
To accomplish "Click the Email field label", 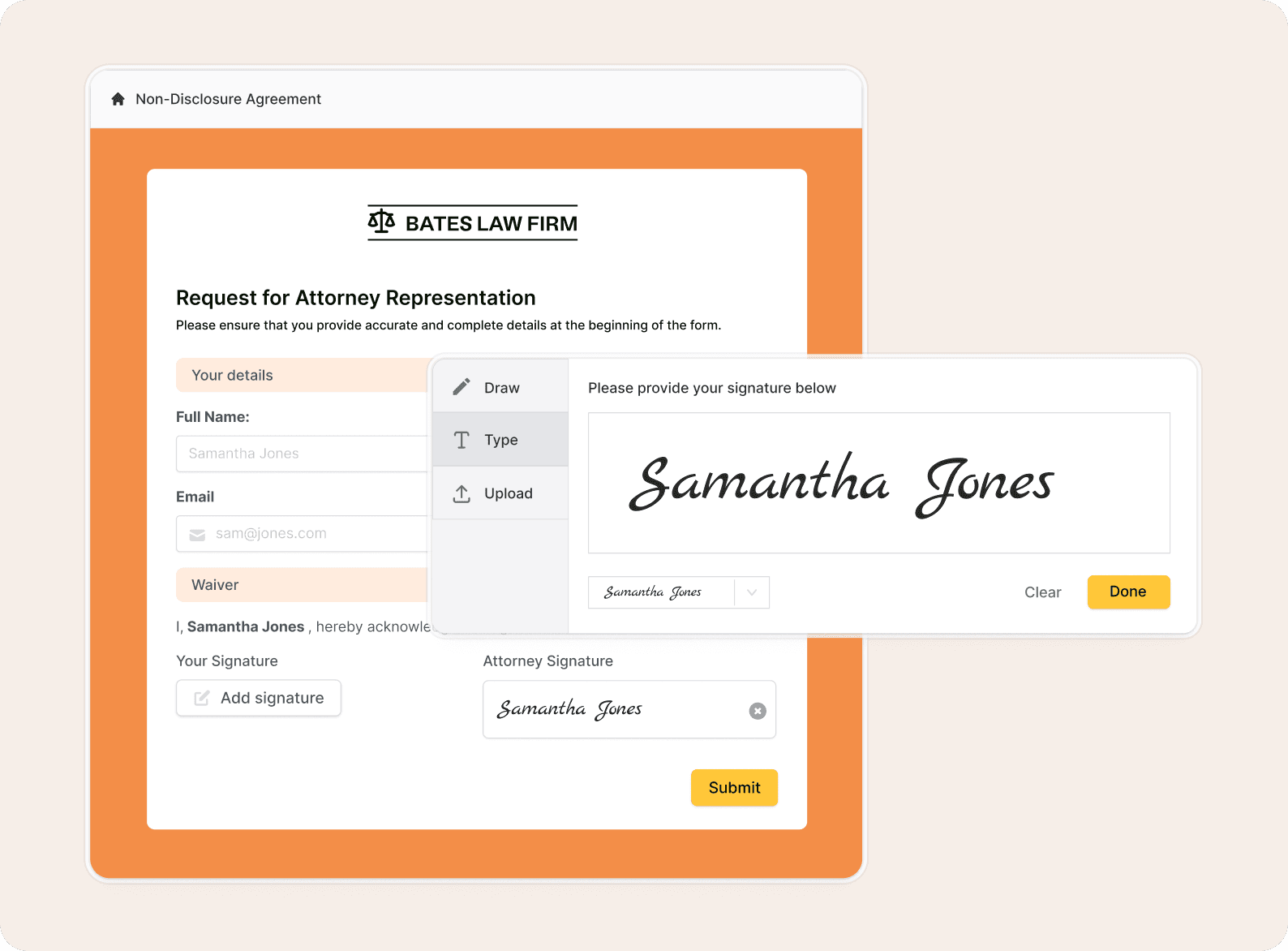I will coord(195,497).
